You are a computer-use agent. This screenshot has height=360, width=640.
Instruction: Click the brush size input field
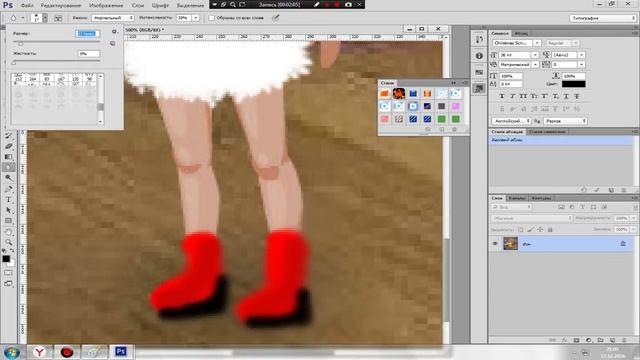coord(87,33)
